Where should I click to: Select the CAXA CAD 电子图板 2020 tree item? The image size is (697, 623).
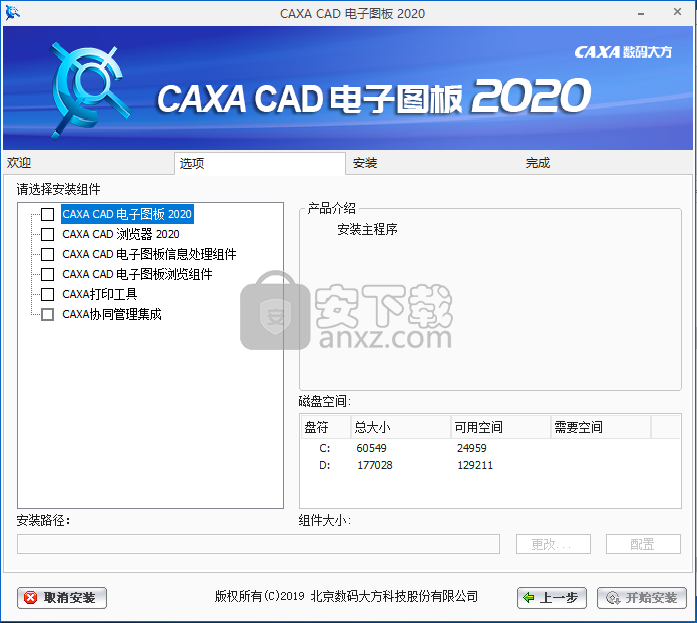[x=127, y=214]
